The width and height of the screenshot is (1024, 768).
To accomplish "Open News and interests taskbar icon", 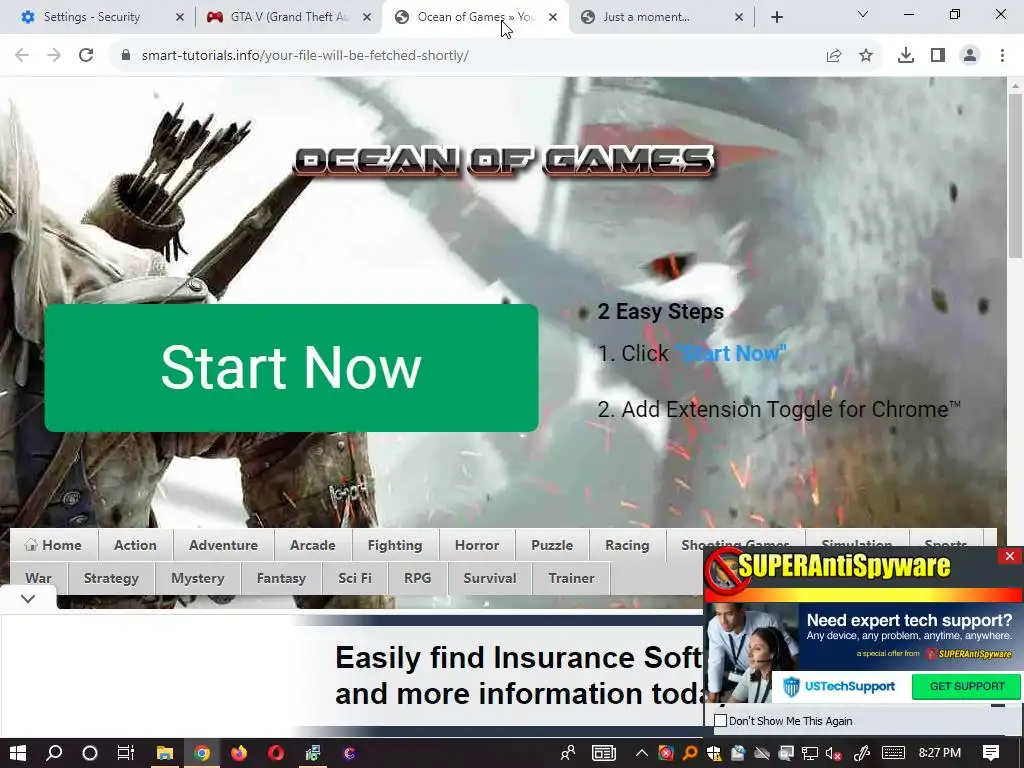I will tap(604, 753).
